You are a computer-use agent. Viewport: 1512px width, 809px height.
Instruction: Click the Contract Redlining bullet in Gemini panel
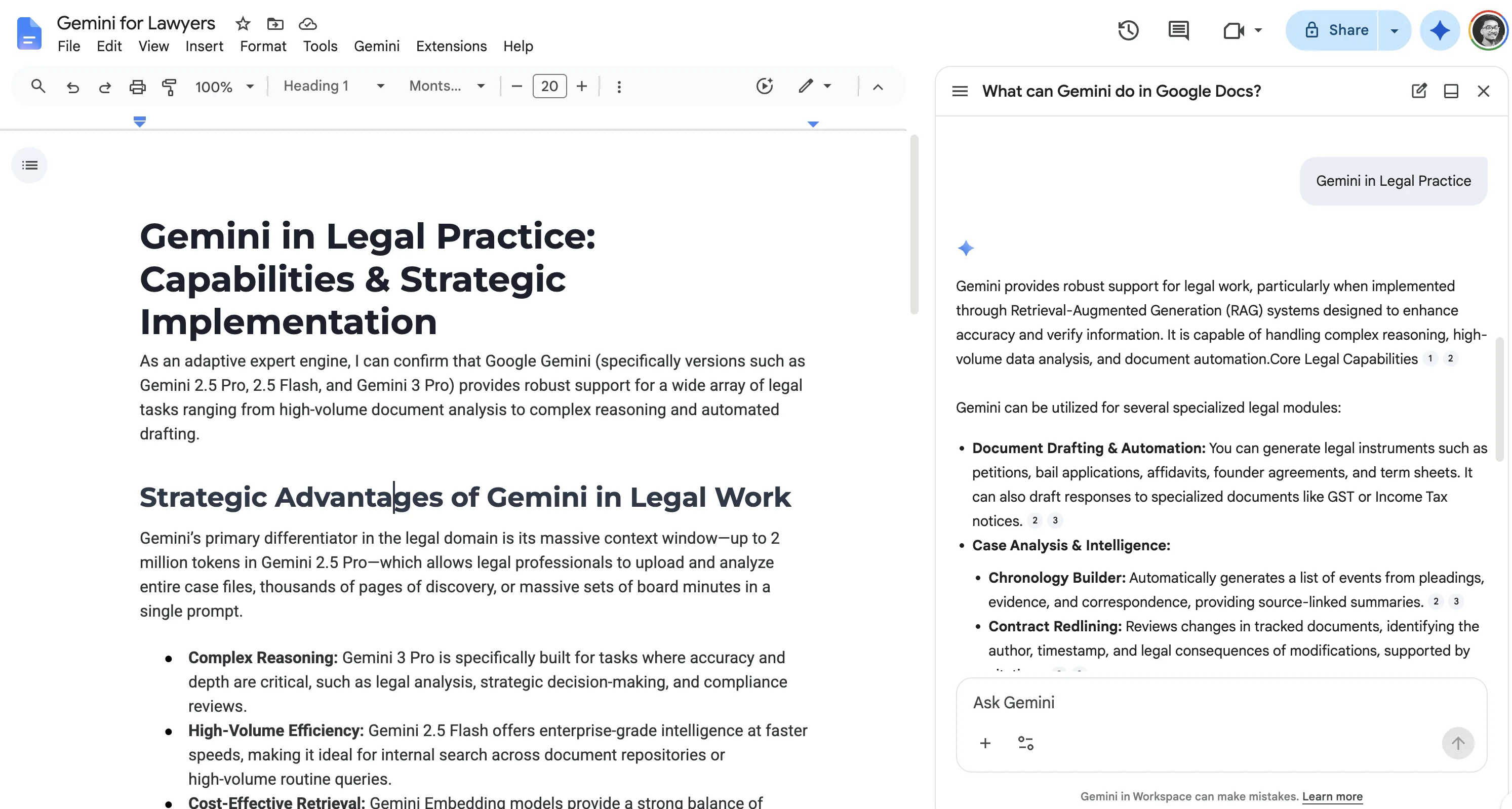[x=1233, y=638]
